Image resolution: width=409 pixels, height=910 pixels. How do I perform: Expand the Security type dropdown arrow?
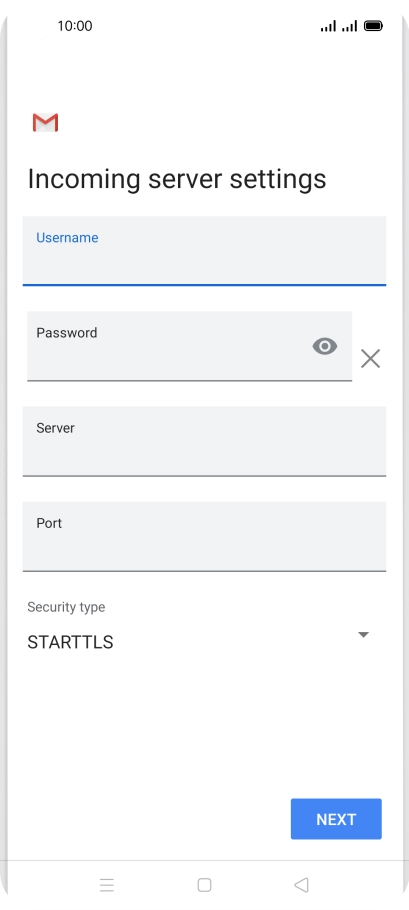363,634
